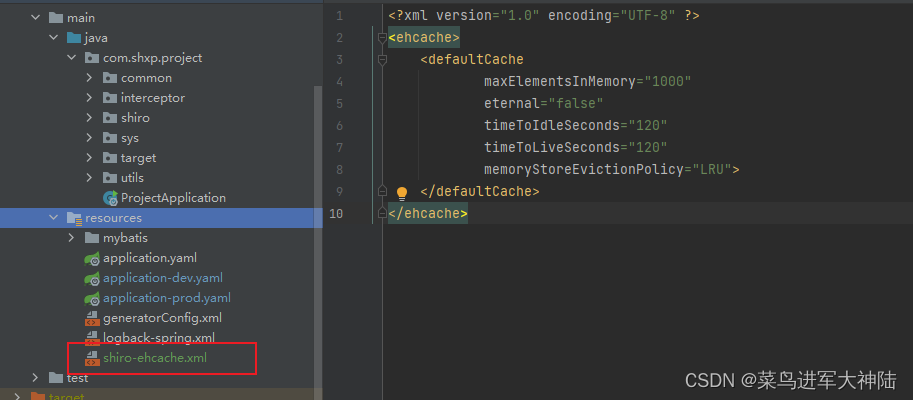Click the main folder icon
This screenshot has height=400, width=913.
click(56, 18)
